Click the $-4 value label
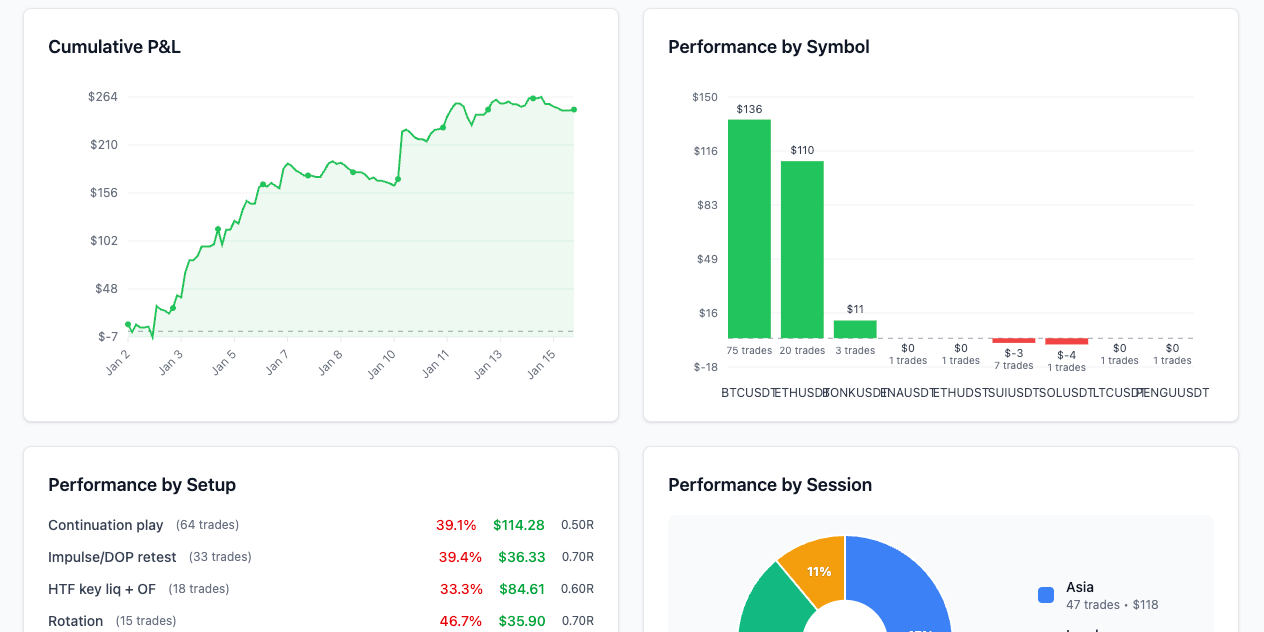This screenshot has height=632, width=1264. coord(1067,355)
